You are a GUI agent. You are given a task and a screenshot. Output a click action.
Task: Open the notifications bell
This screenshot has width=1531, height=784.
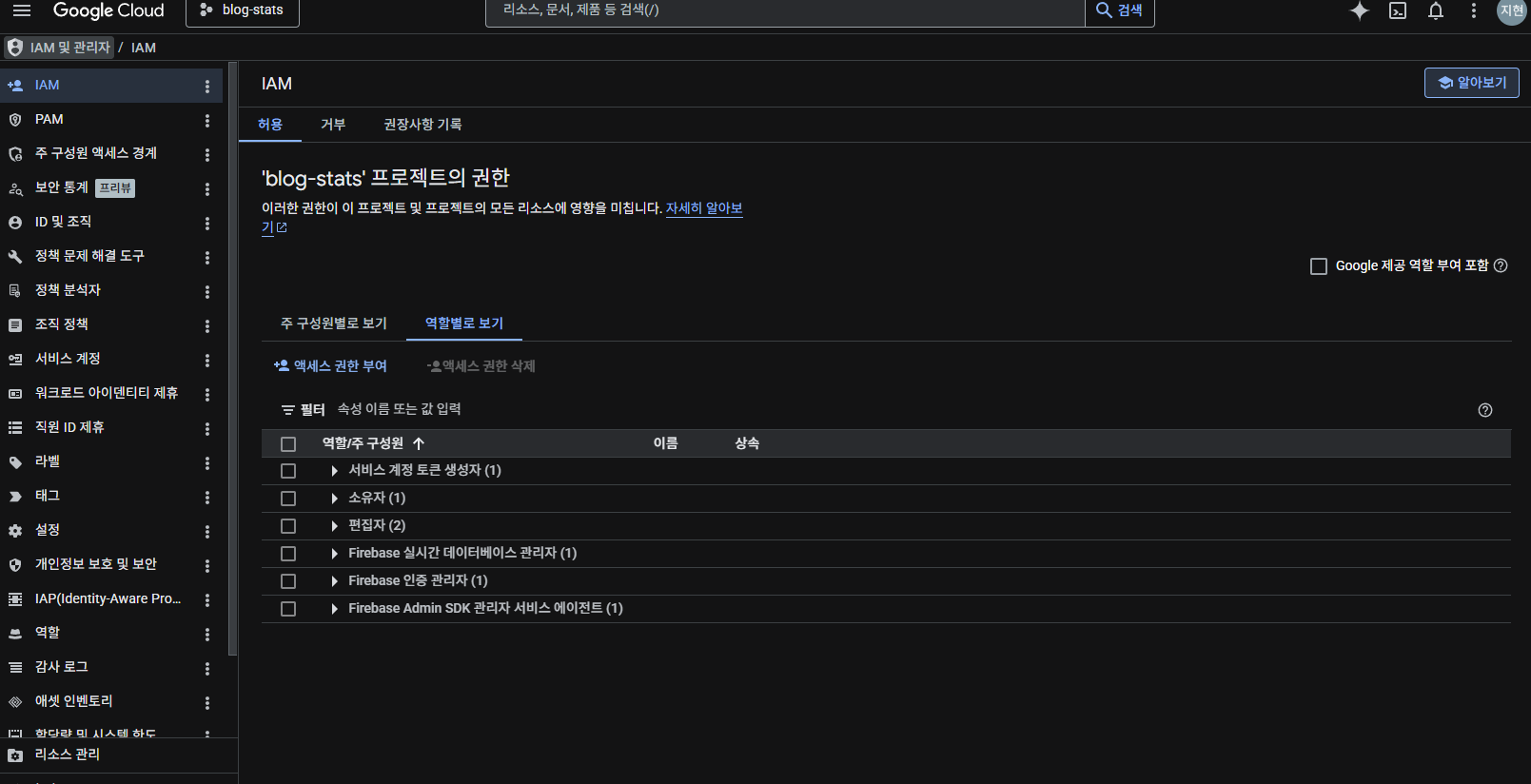[x=1436, y=10]
